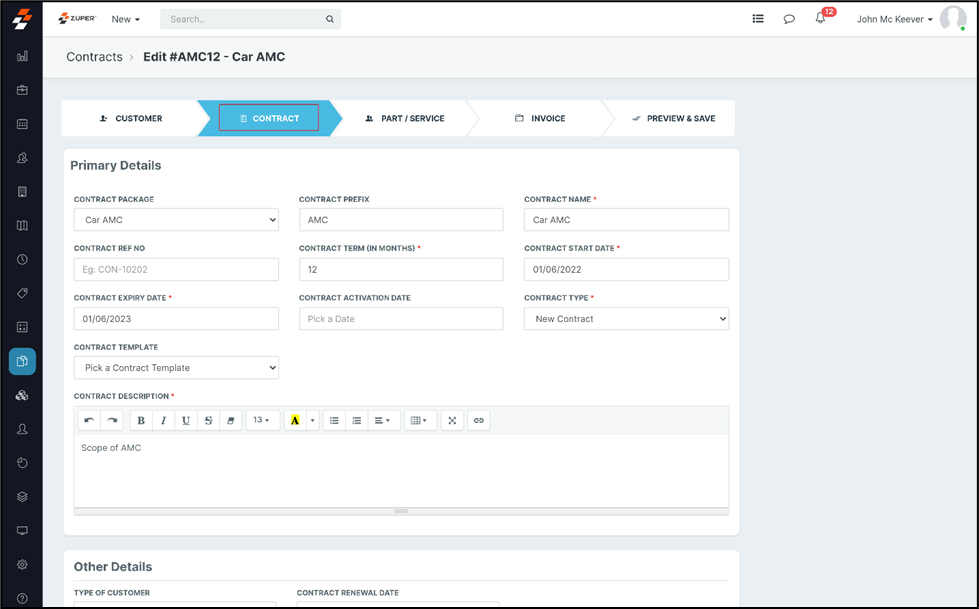Open settings gear in left sidebar
The width and height of the screenshot is (979, 609).
[x=22, y=565]
